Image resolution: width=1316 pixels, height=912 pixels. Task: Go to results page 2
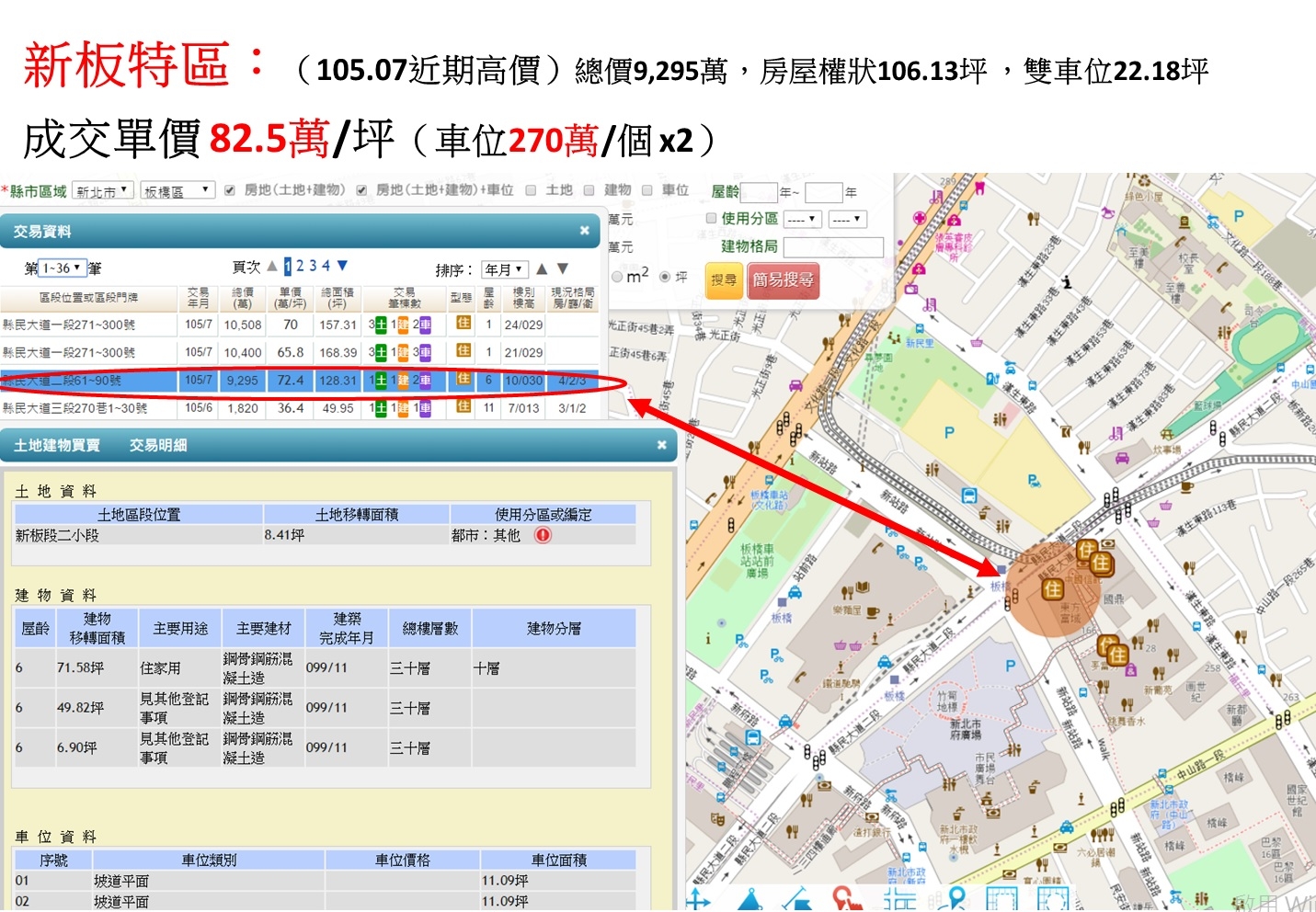[301, 267]
